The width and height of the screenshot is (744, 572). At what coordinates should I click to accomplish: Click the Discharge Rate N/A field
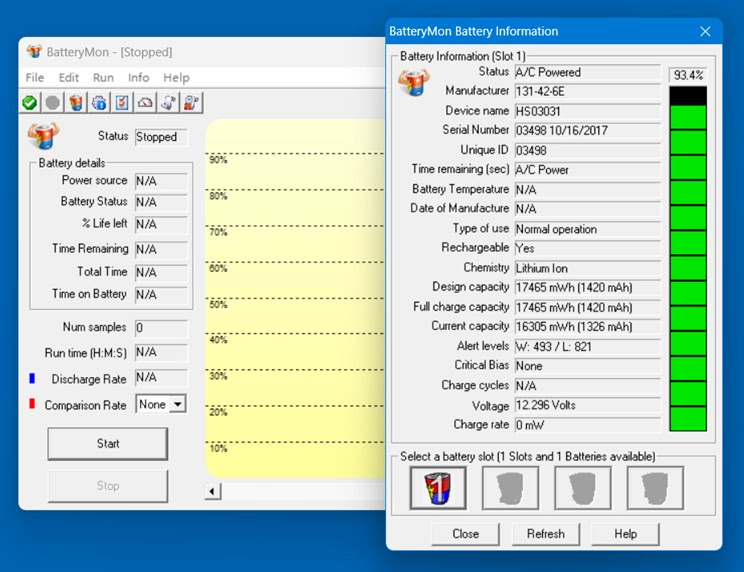pos(161,378)
